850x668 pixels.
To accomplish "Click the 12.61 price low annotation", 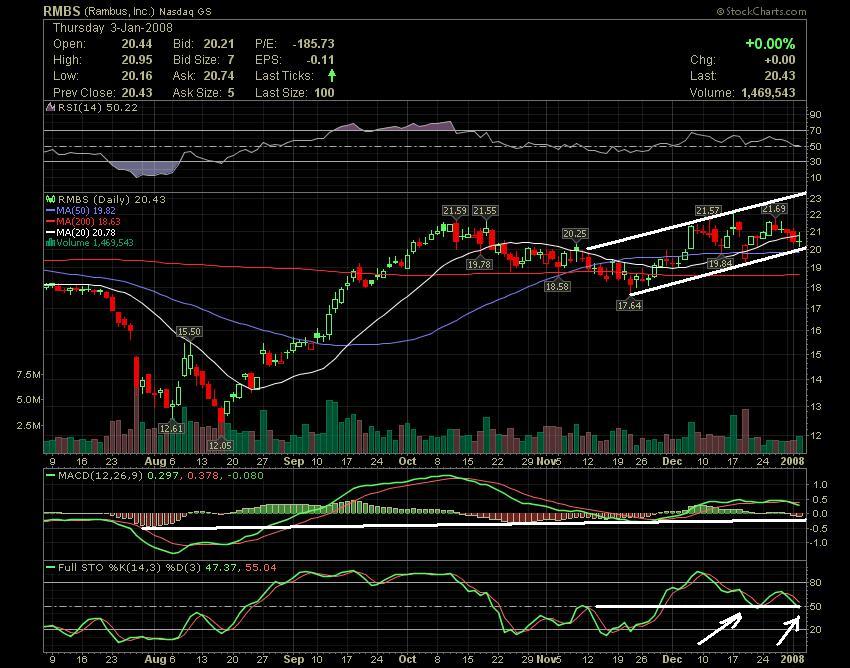I will (171, 428).
